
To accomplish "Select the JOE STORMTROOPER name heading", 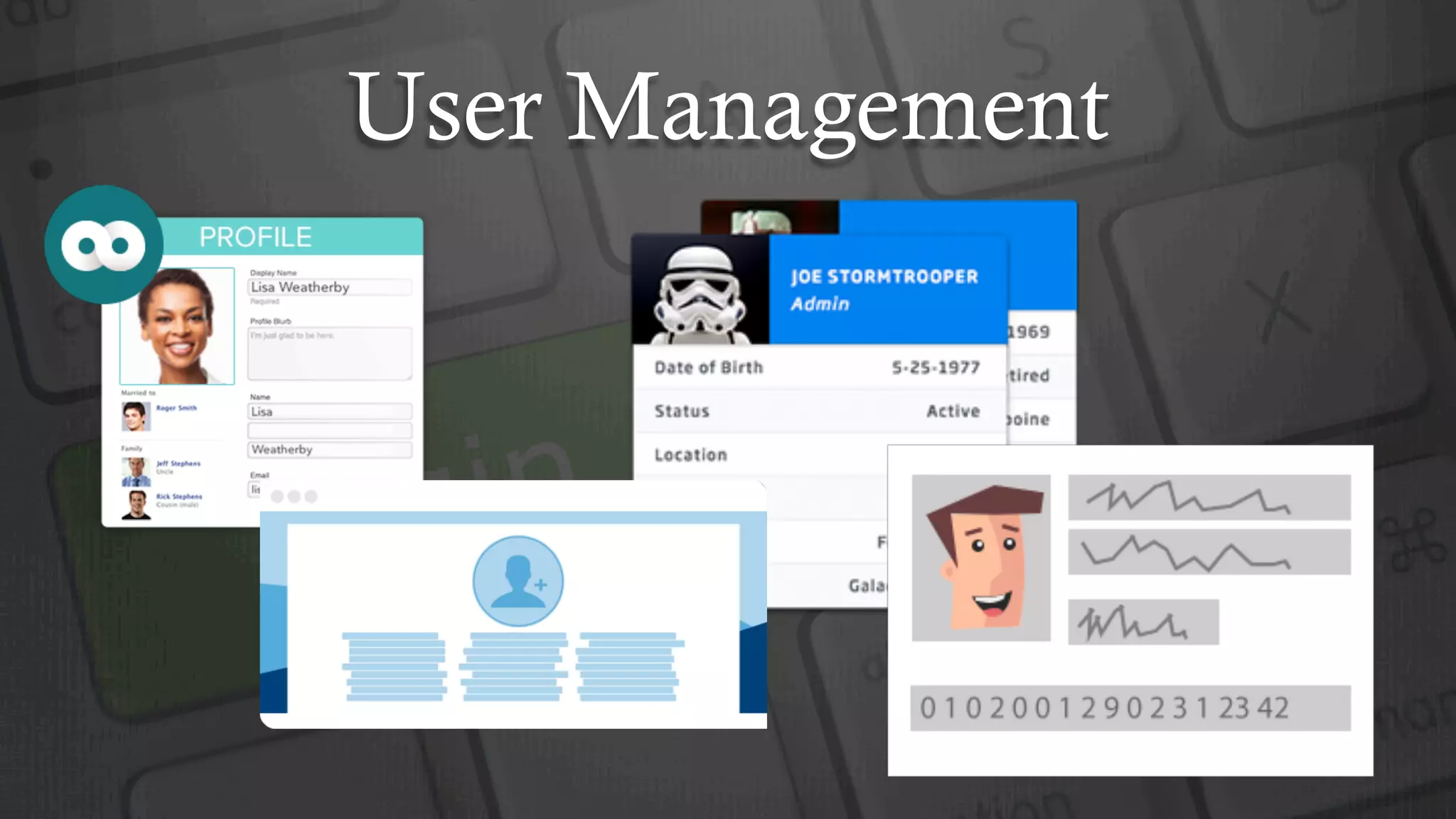I will pos(884,277).
